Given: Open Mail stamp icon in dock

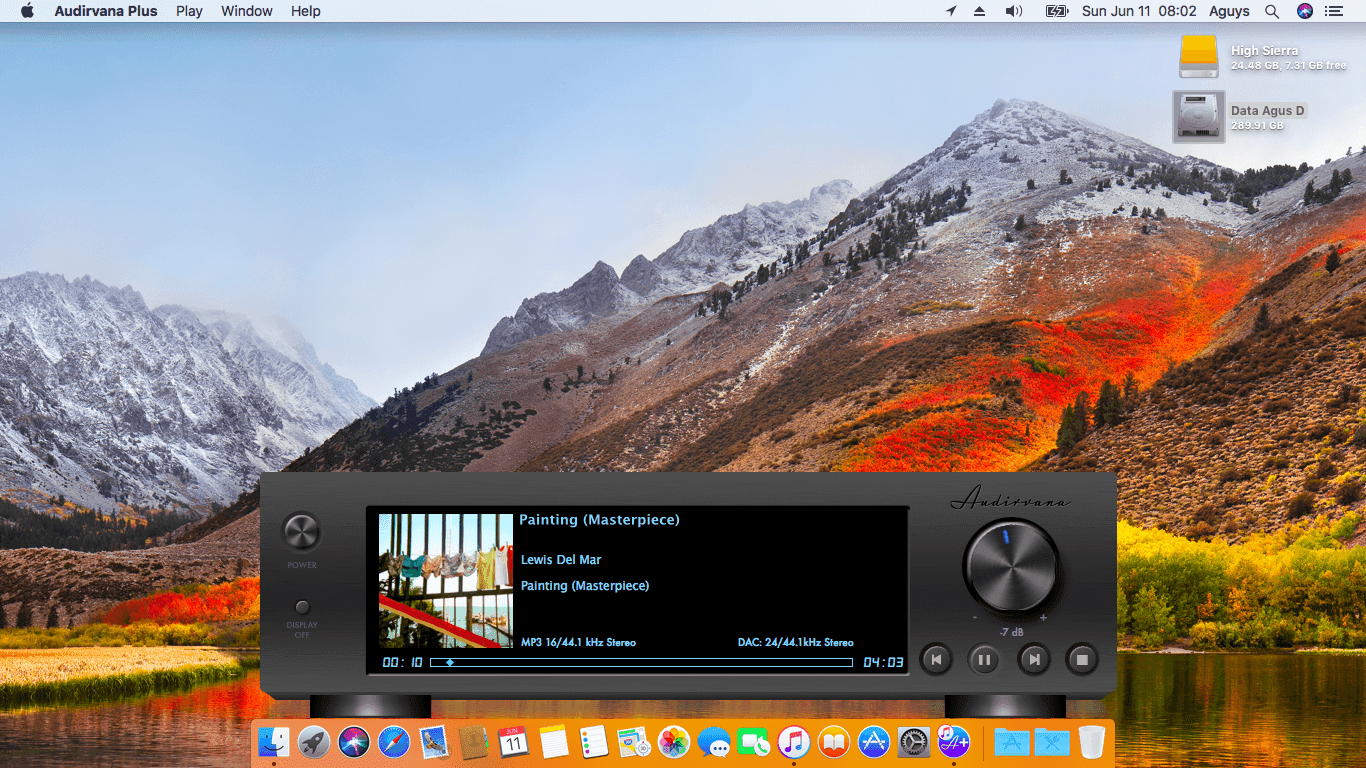Looking at the screenshot, I should tap(434, 742).
